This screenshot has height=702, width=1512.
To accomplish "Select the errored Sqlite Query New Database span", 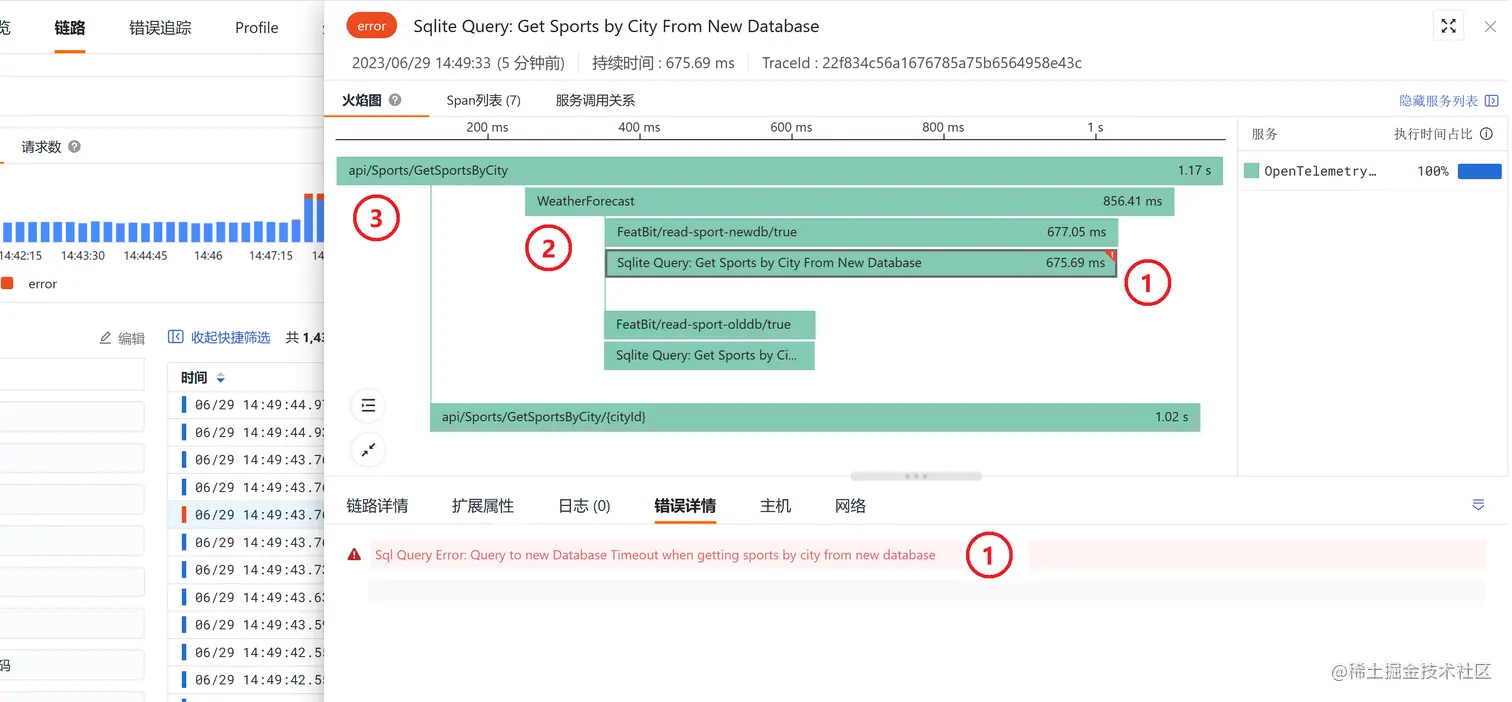I will click(x=861, y=263).
